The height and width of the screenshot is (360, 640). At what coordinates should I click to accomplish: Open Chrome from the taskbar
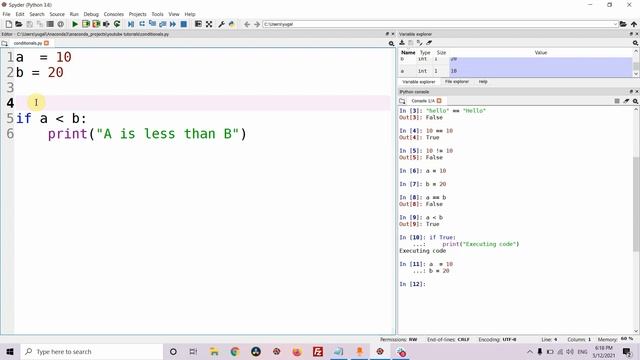click(x=235, y=351)
